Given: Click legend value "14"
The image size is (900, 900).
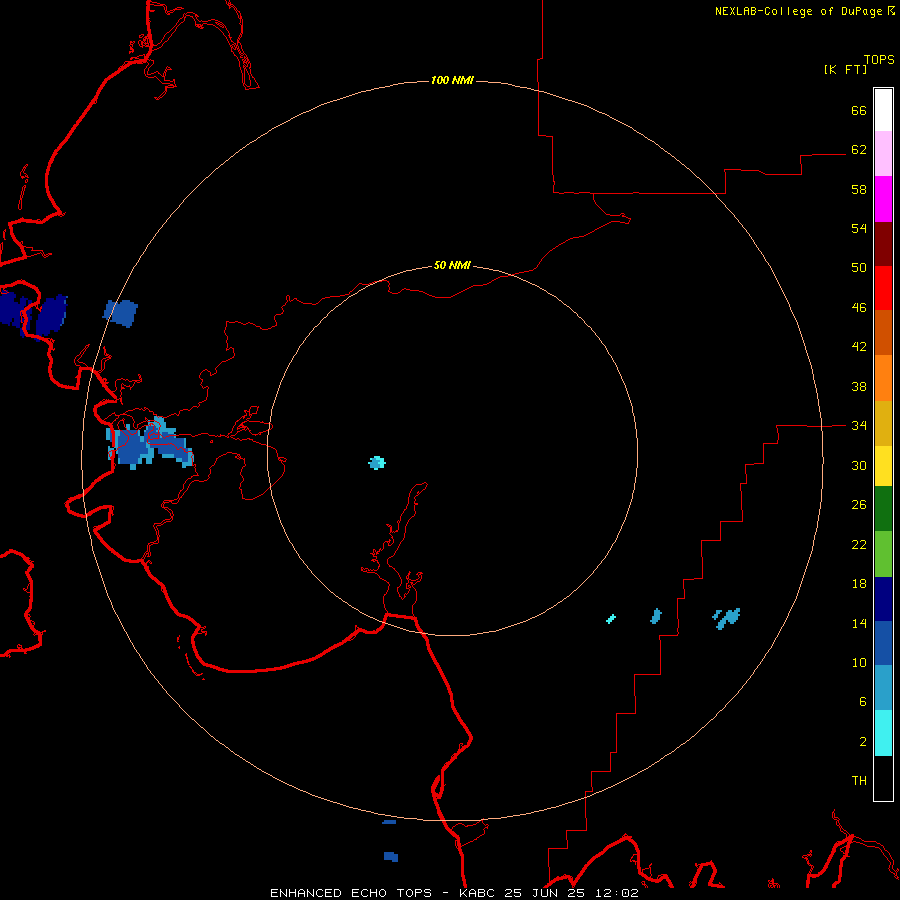Looking at the screenshot, I should click(859, 623).
